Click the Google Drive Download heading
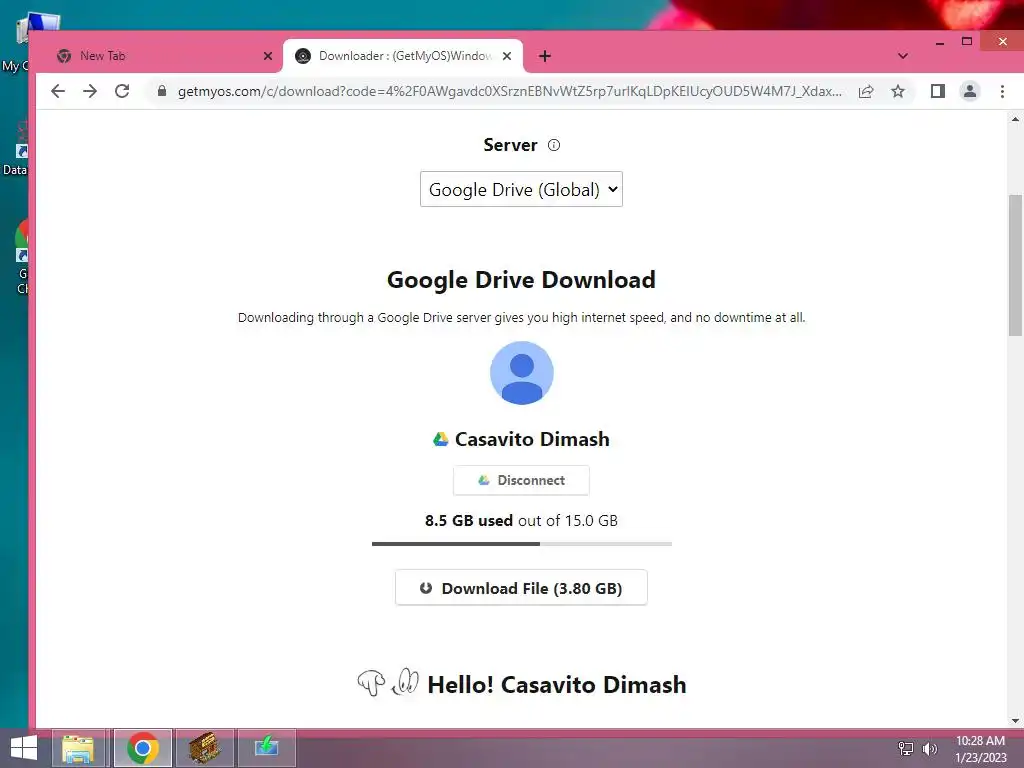This screenshot has width=1024, height=768. point(521,280)
